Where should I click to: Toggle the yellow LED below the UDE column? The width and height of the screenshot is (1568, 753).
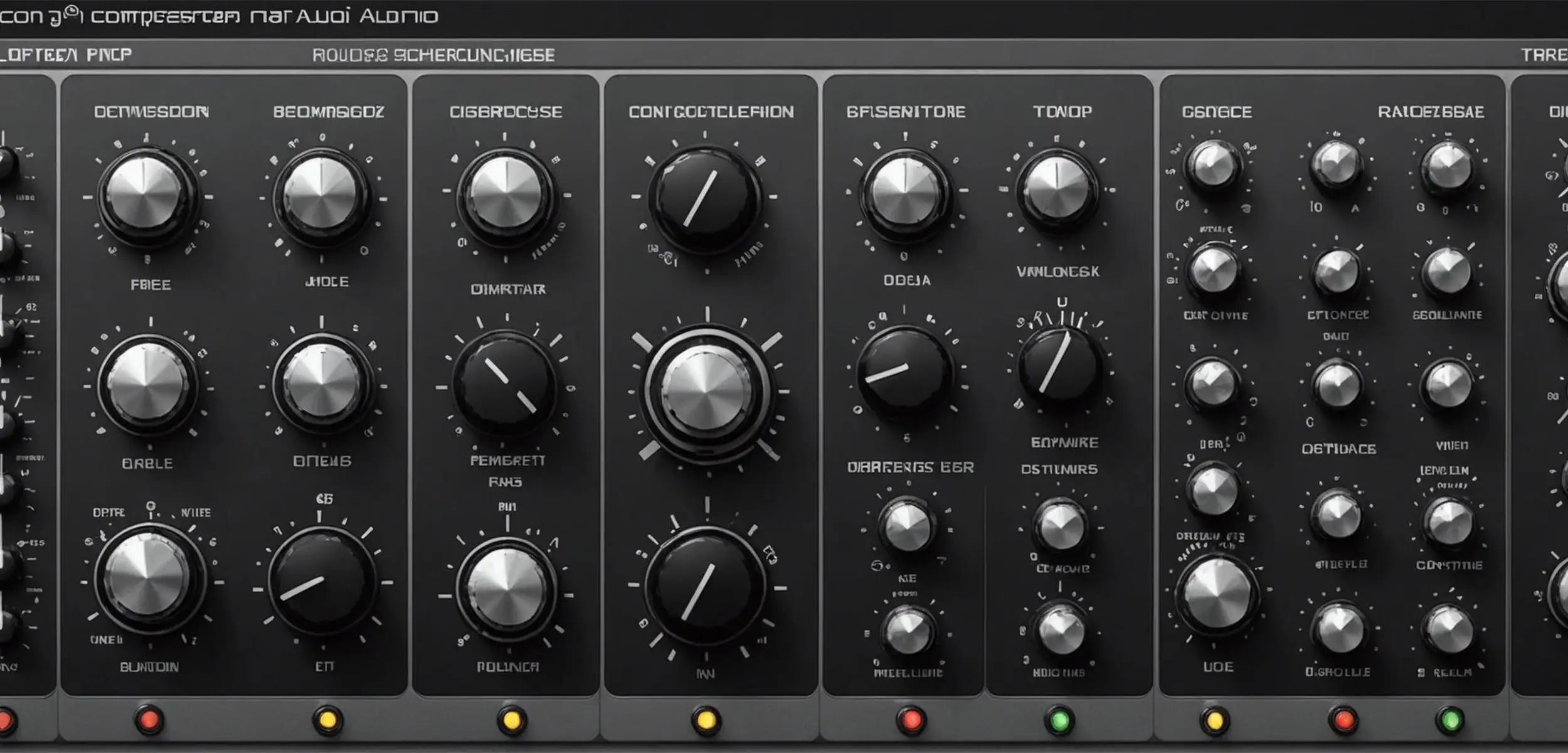(x=1214, y=720)
